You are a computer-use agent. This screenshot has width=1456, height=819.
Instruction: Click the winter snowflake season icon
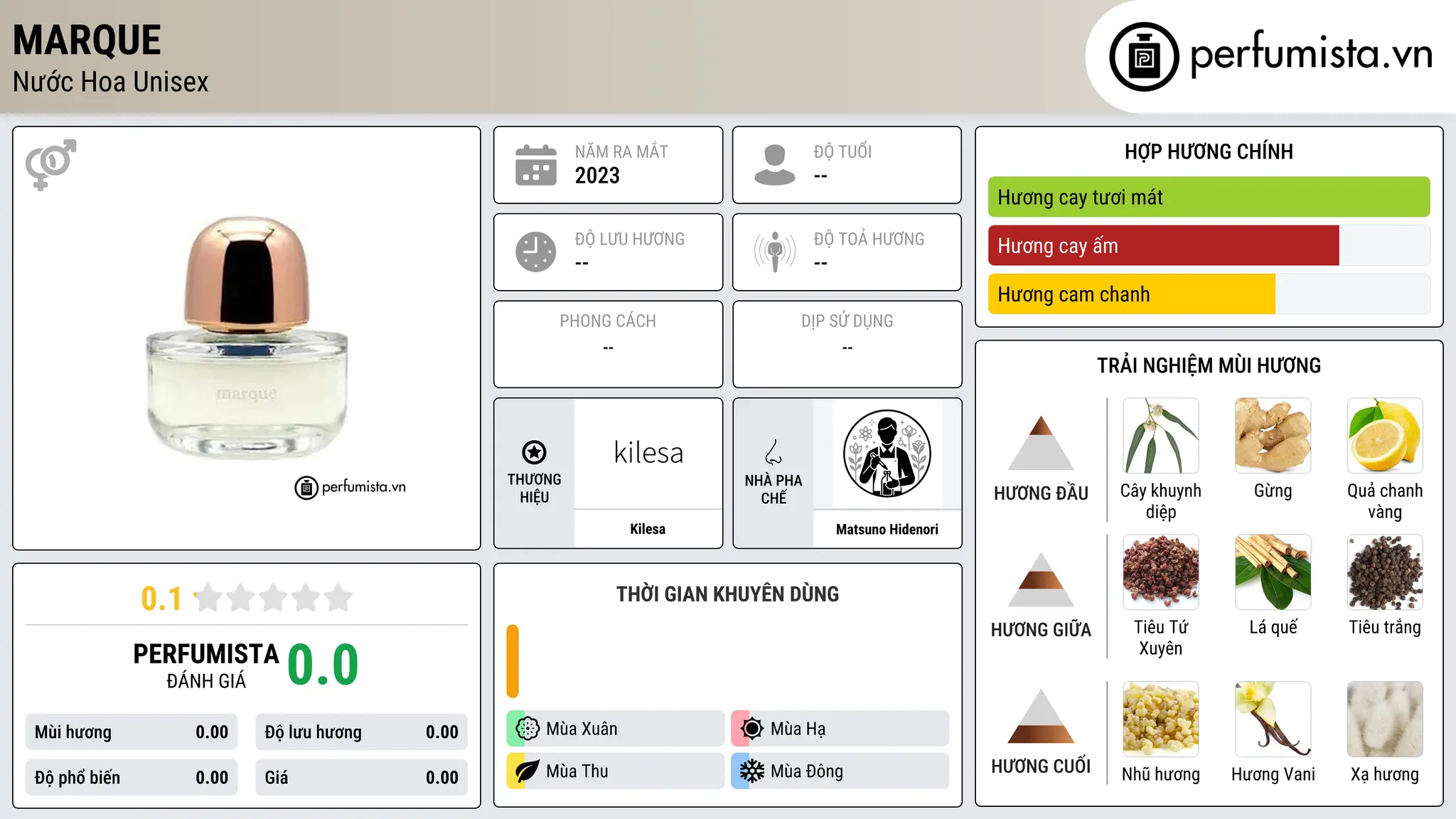click(x=752, y=771)
